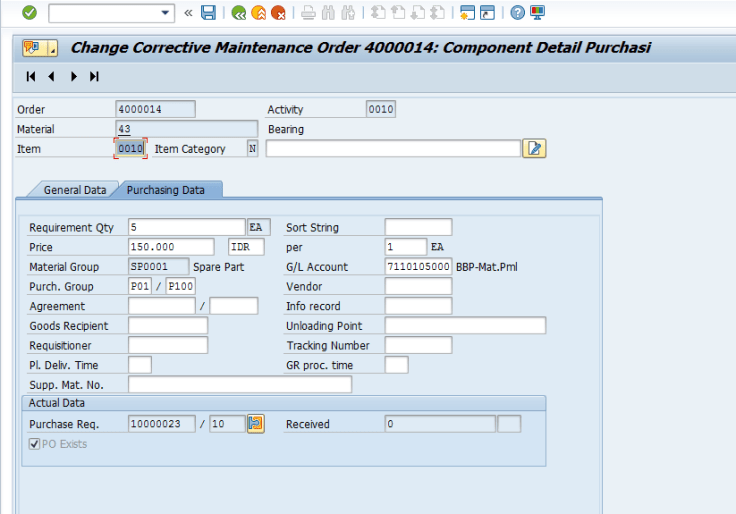
Task: Save the order with the diskette icon
Action: tap(208, 13)
